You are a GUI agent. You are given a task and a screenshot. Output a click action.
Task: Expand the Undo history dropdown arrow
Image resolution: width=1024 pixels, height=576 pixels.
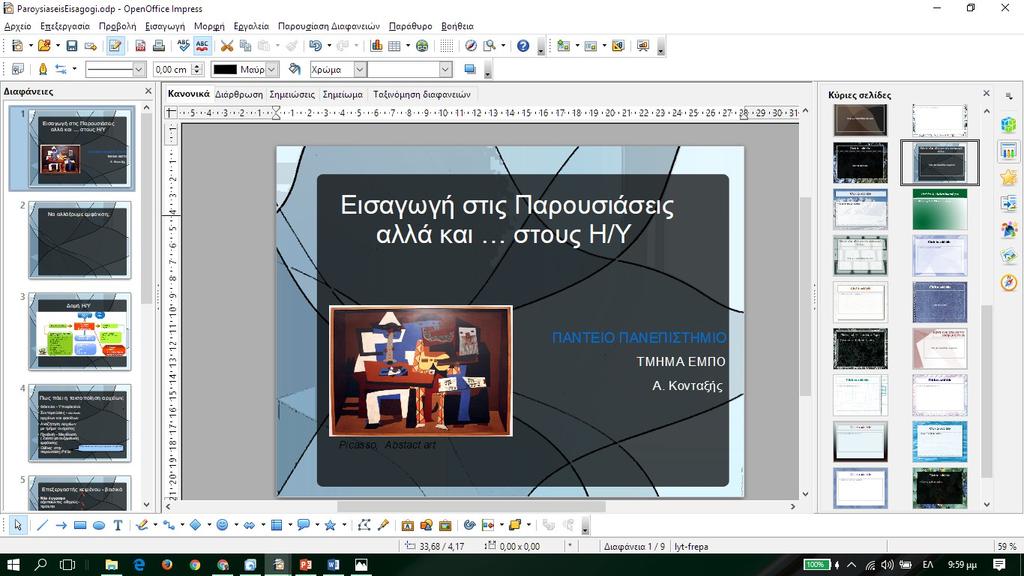point(328,46)
